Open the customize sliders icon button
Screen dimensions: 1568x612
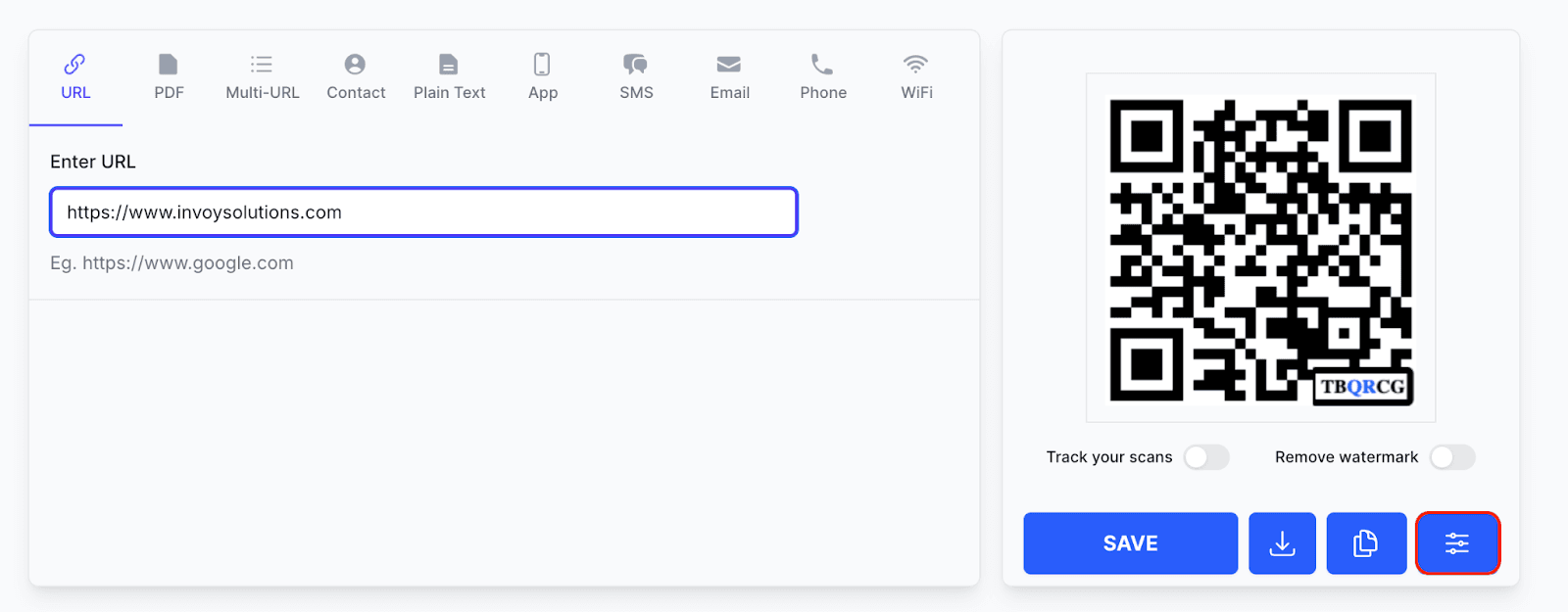point(1457,543)
